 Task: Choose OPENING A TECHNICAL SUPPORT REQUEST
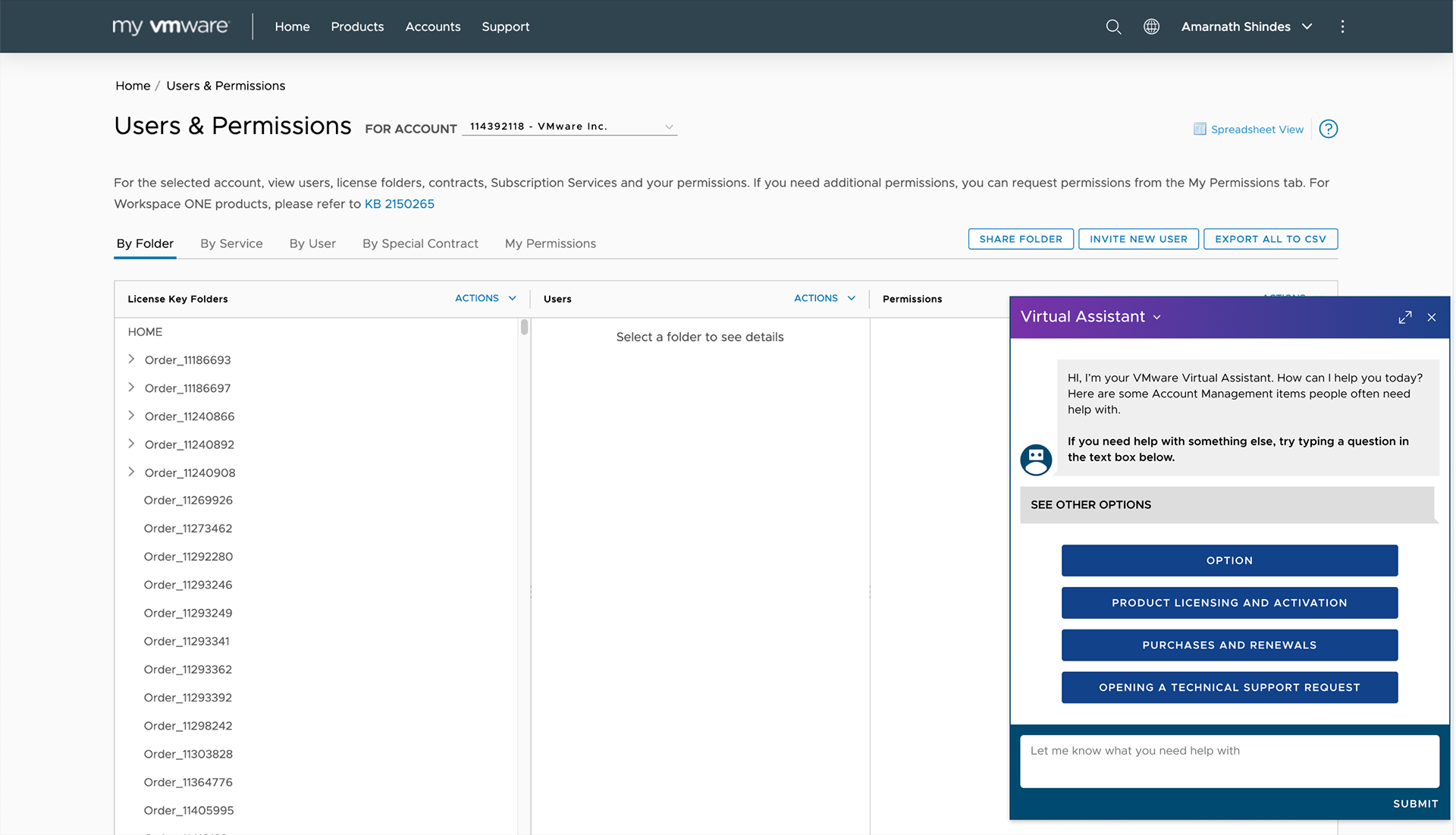tap(1229, 688)
